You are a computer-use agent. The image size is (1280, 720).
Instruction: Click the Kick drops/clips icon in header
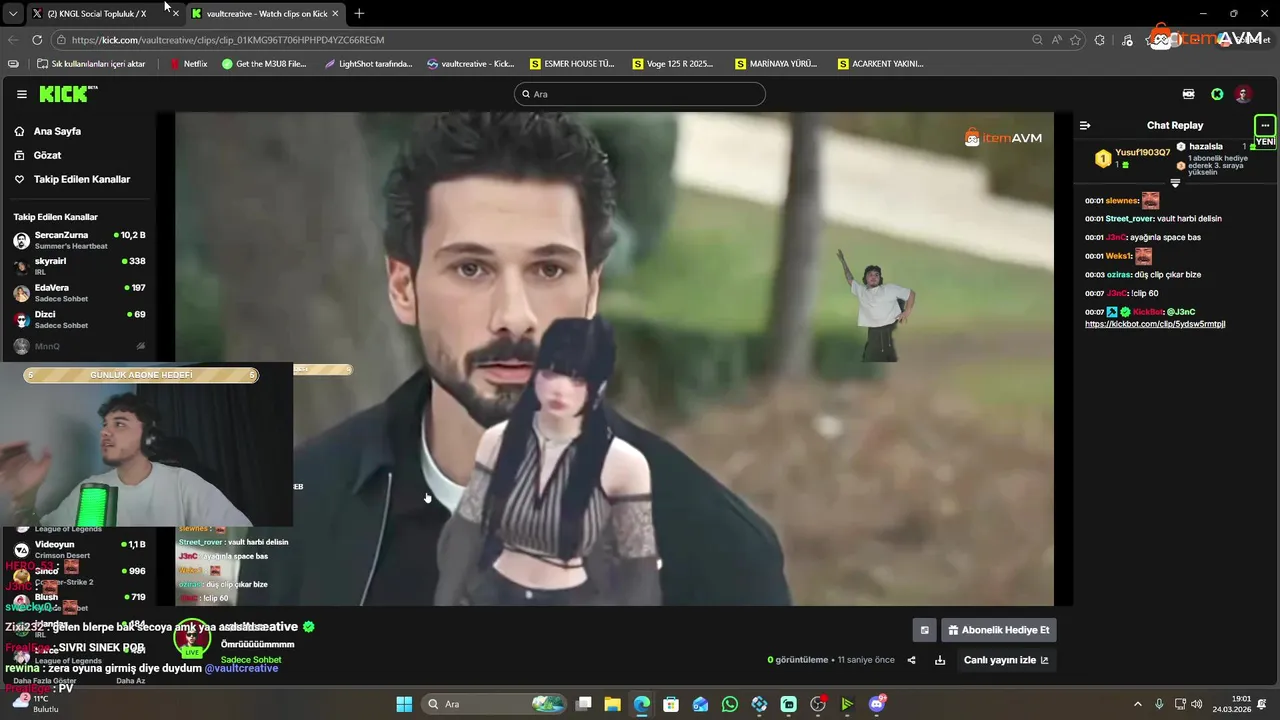(1188, 94)
